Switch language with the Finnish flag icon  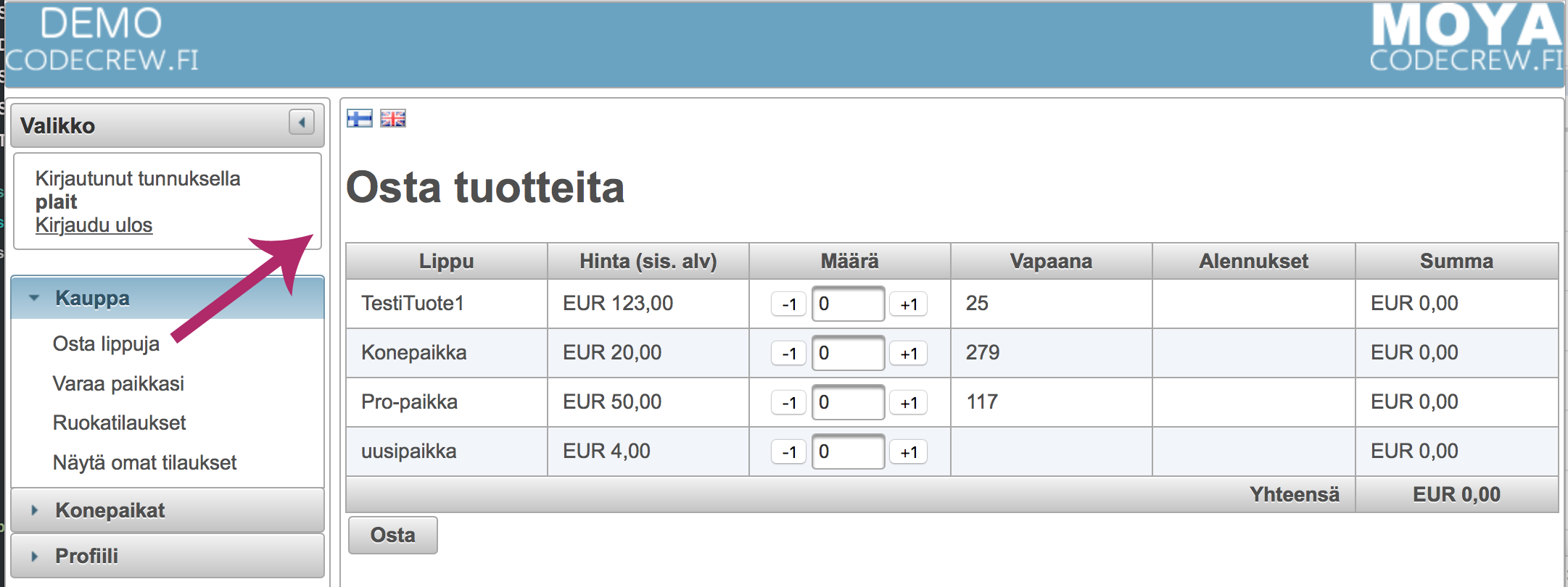(359, 118)
